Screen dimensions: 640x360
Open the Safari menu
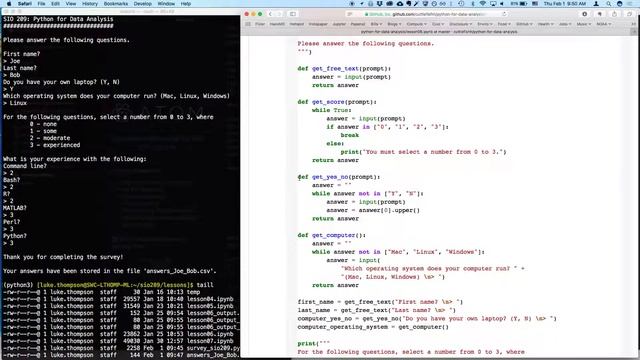tap(24, 4)
